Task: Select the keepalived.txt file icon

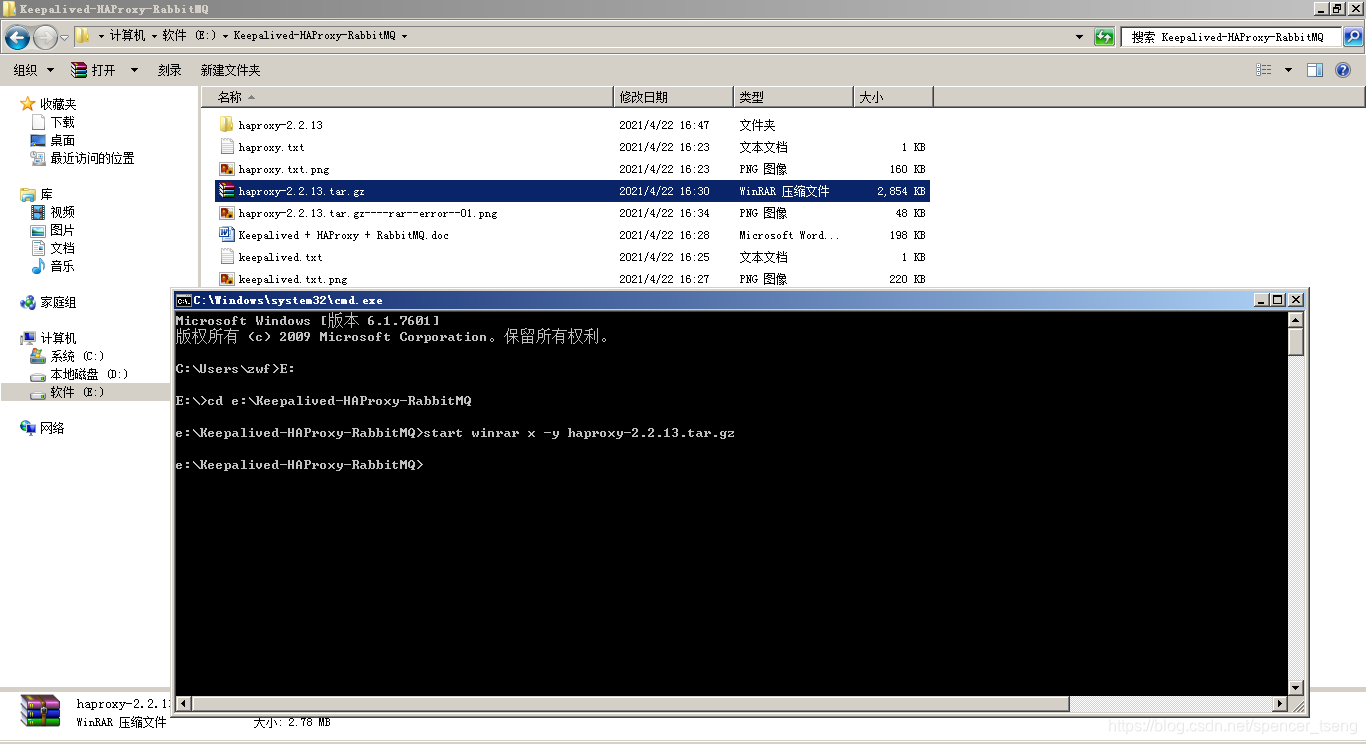Action: 226,257
